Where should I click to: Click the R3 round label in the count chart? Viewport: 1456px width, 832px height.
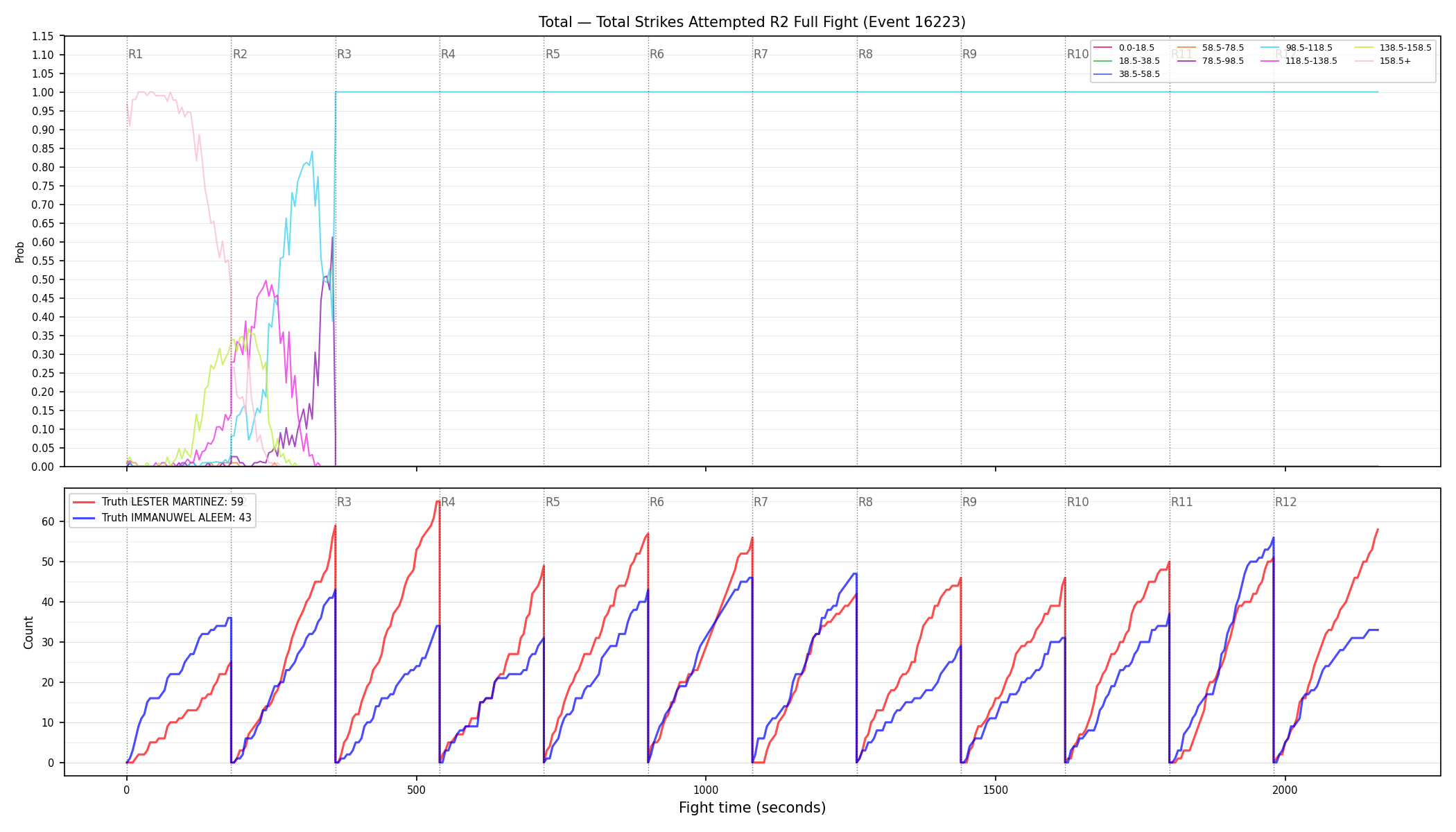click(x=344, y=502)
